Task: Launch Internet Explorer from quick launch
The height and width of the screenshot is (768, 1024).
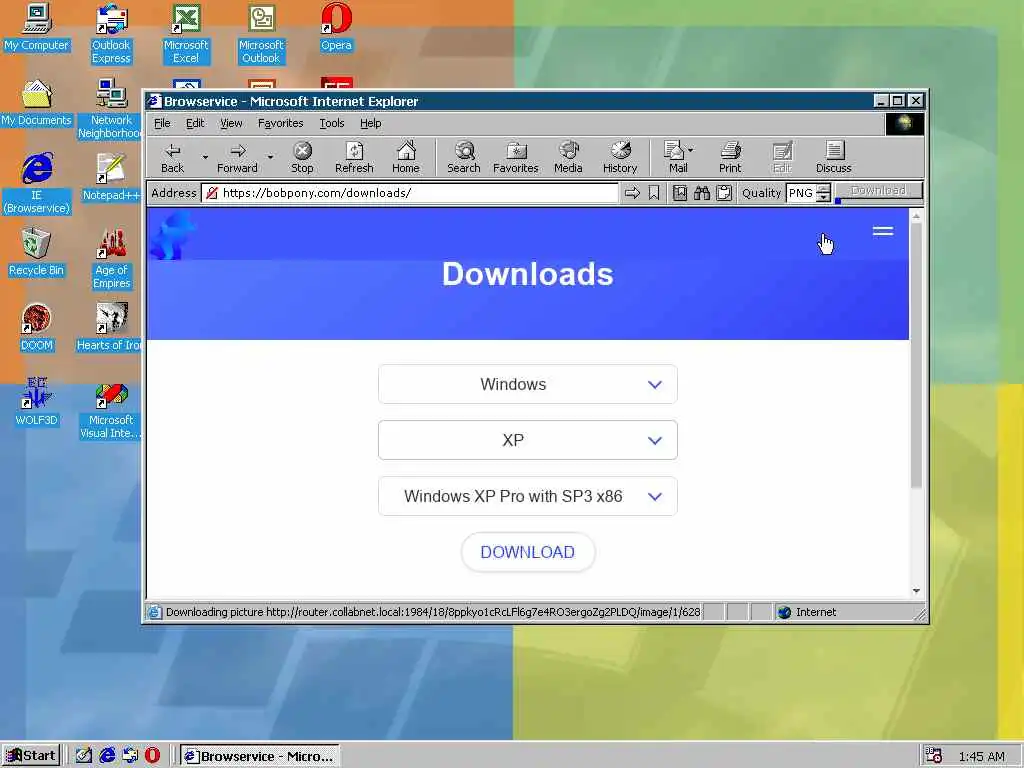Action: tap(107, 756)
